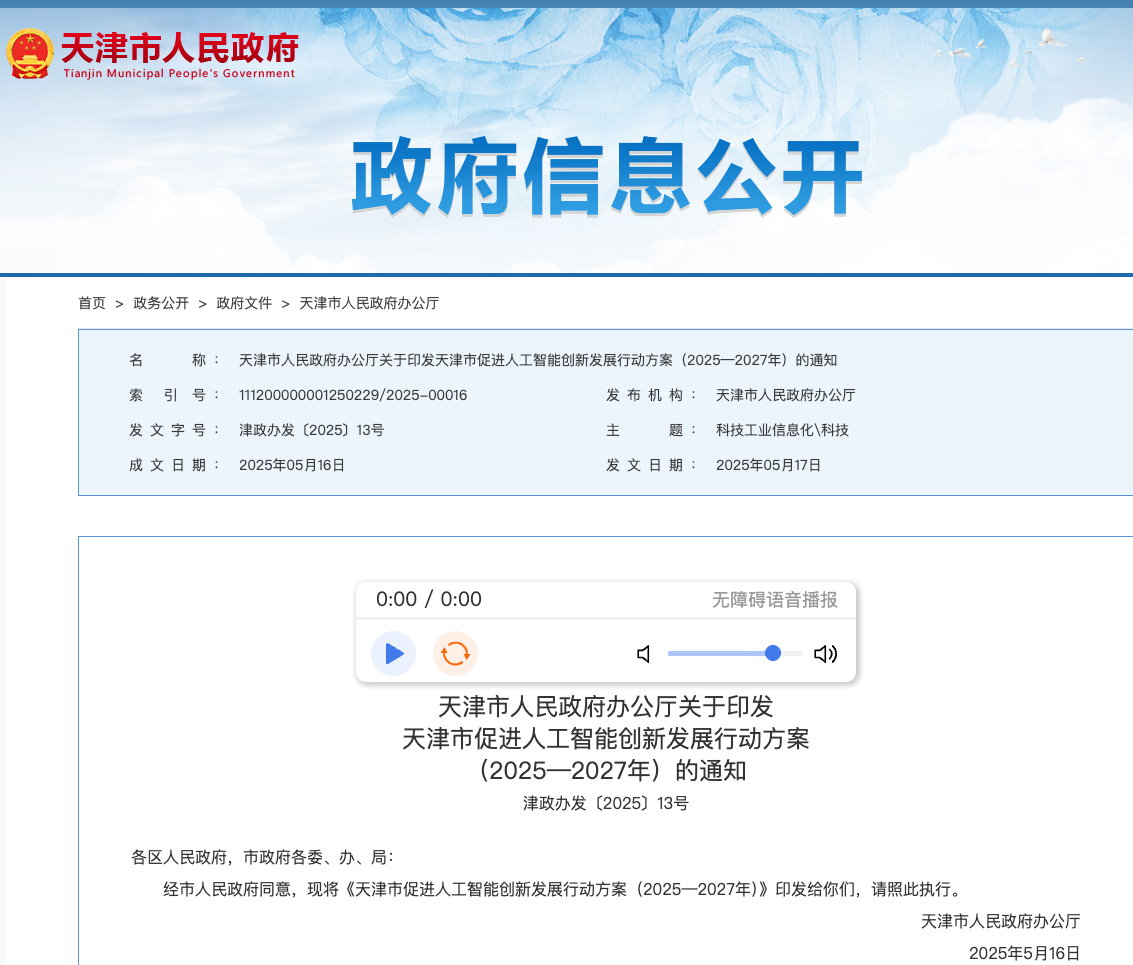
Task: Click the 无障碍语音播报 label
Action: tap(775, 600)
